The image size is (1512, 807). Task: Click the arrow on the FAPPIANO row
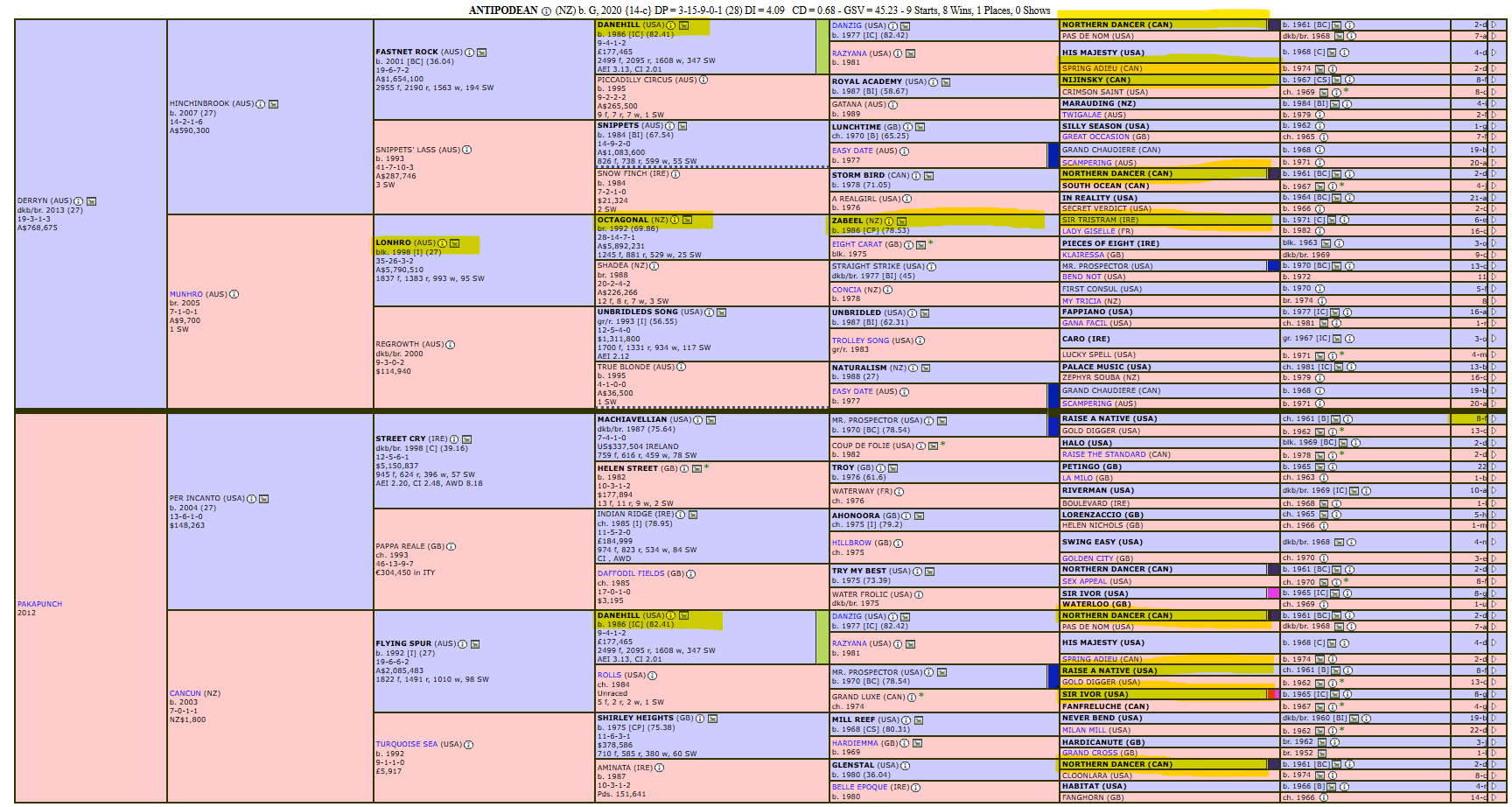(1494, 312)
